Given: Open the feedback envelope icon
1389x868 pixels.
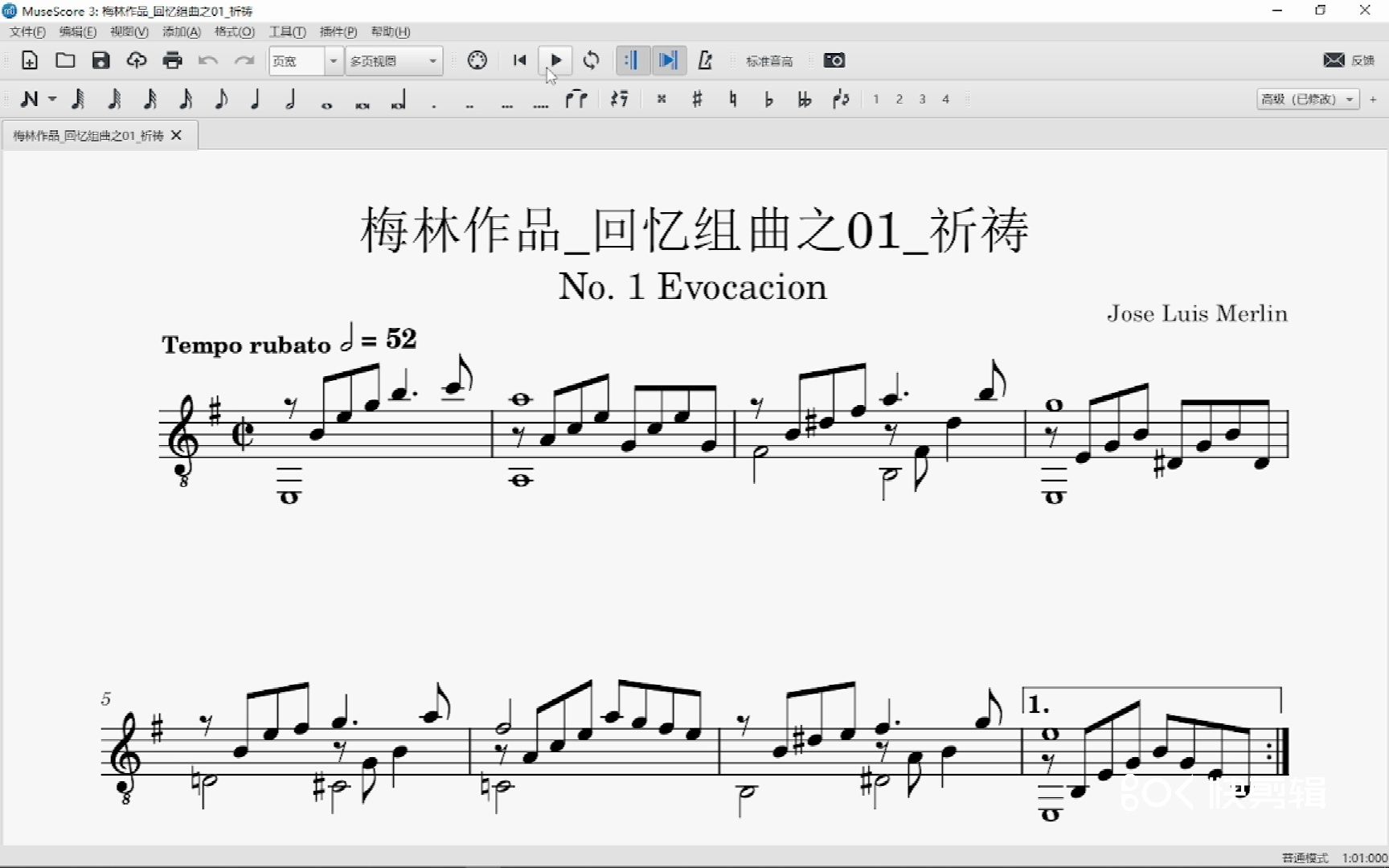Looking at the screenshot, I should pos(1334,60).
